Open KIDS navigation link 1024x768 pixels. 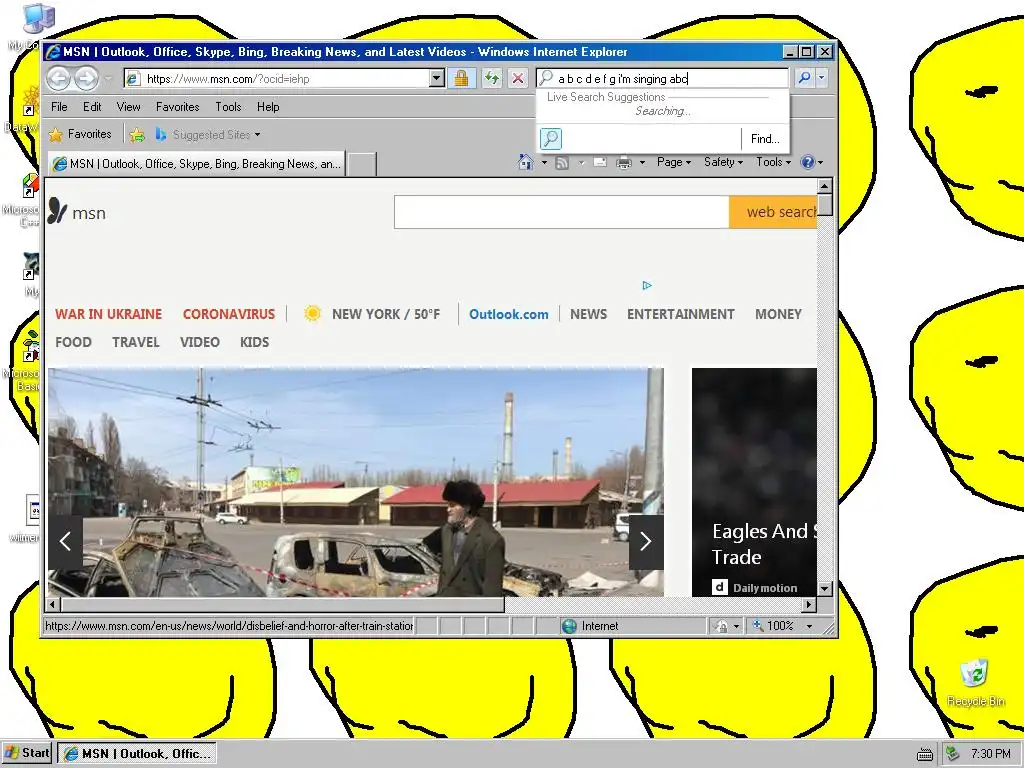pos(255,342)
